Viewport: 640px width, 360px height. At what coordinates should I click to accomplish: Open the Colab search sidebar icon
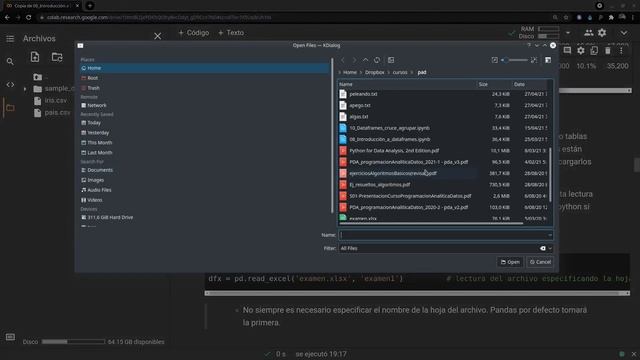coord(10,62)
